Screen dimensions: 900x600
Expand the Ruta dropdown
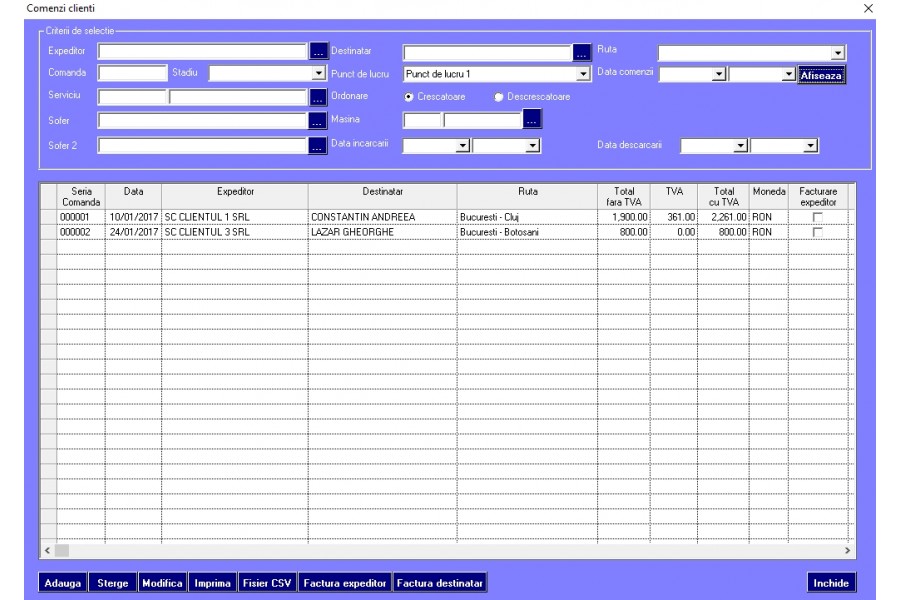tap(838, 53)
